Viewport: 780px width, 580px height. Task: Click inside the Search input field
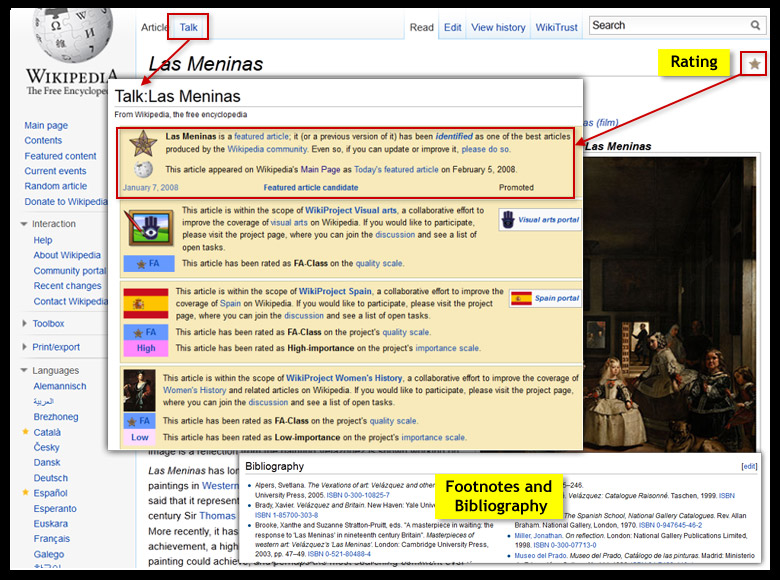click(665, 26)
